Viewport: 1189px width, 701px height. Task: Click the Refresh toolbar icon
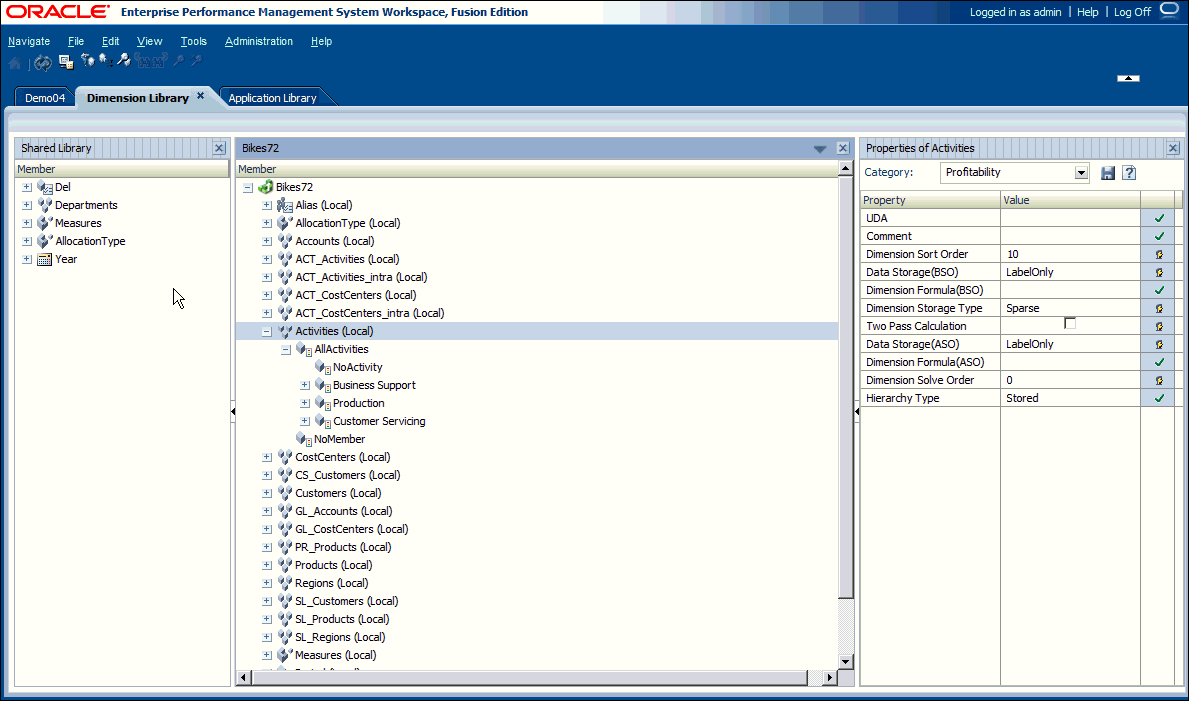tap(43, 63)
